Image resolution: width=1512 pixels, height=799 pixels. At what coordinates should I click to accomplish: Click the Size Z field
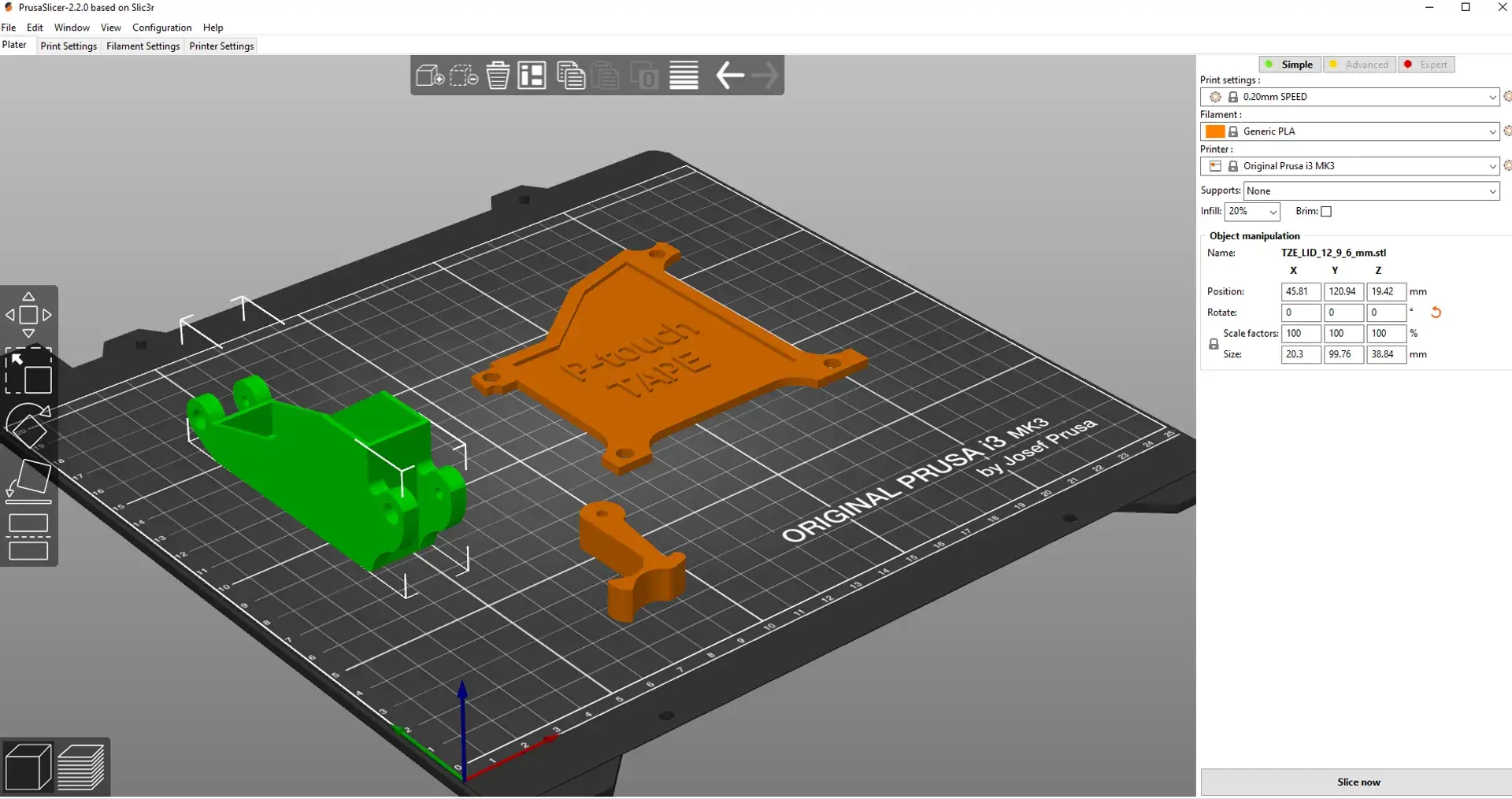1386,354
